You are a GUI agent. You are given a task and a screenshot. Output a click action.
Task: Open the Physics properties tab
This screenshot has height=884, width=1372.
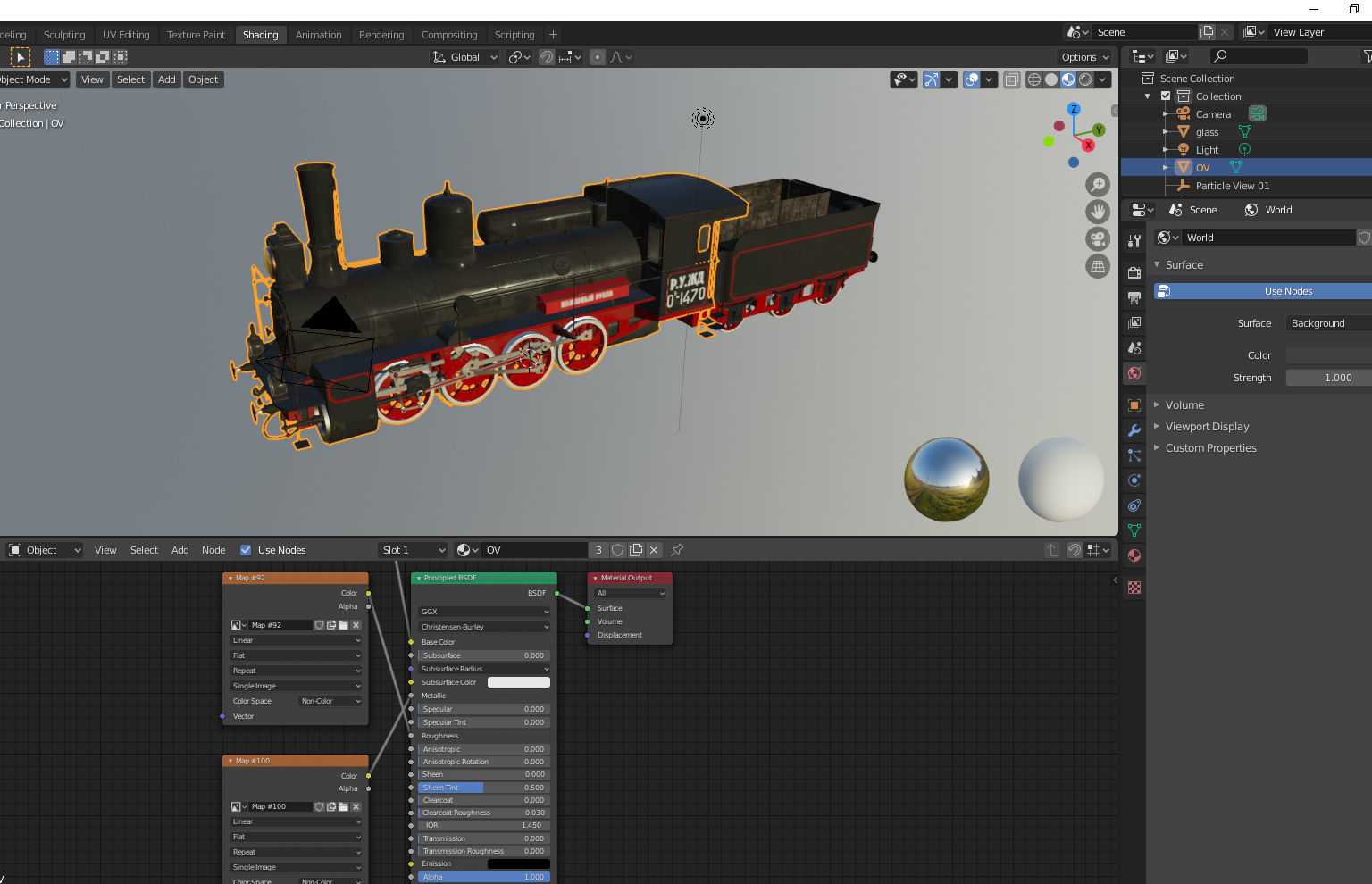[1134, 480]
